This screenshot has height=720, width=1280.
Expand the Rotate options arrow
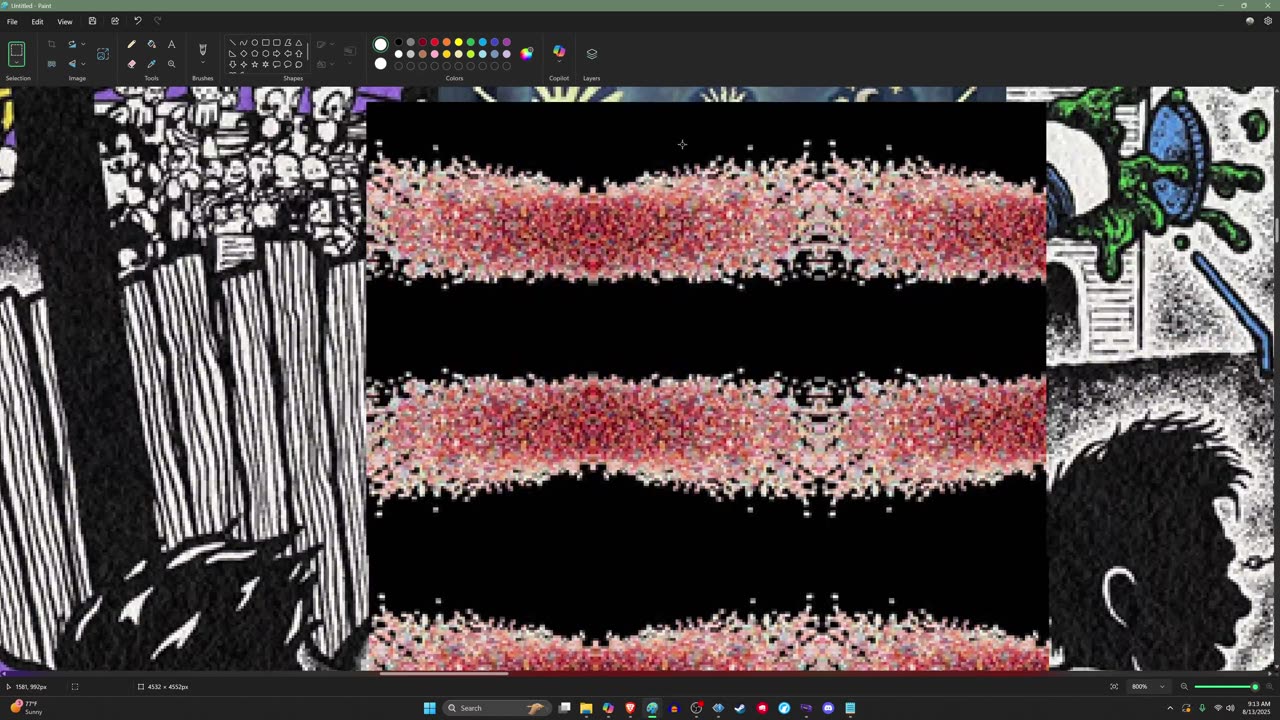(82, 44)
